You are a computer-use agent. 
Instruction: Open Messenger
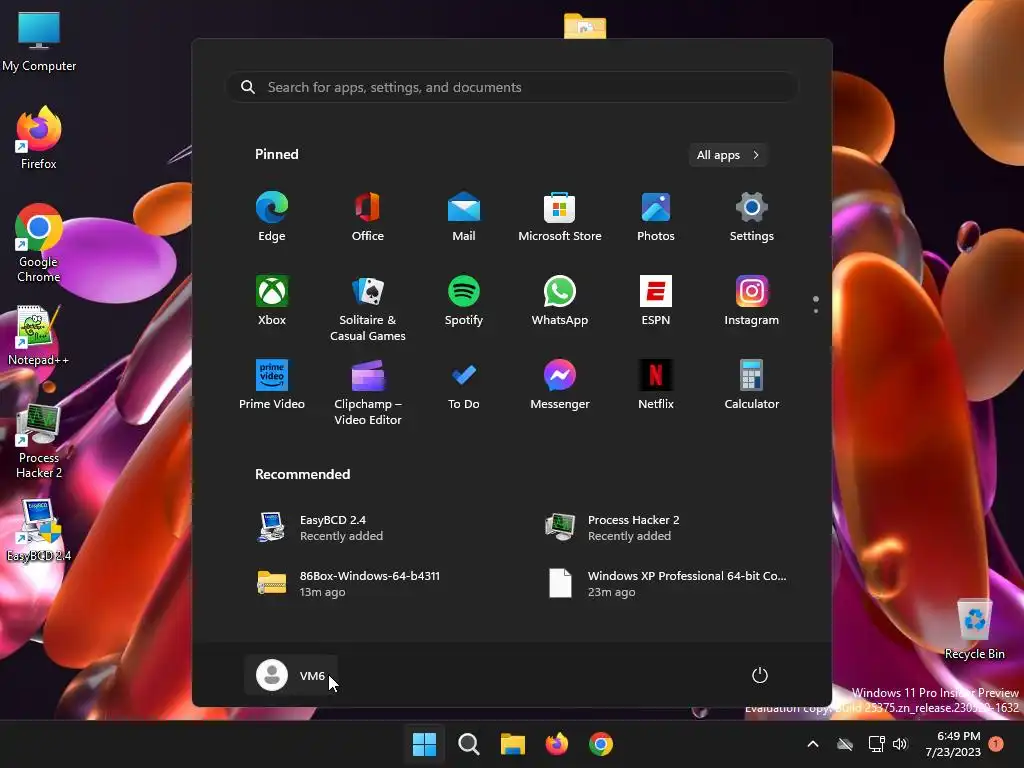tap(560, 385)
